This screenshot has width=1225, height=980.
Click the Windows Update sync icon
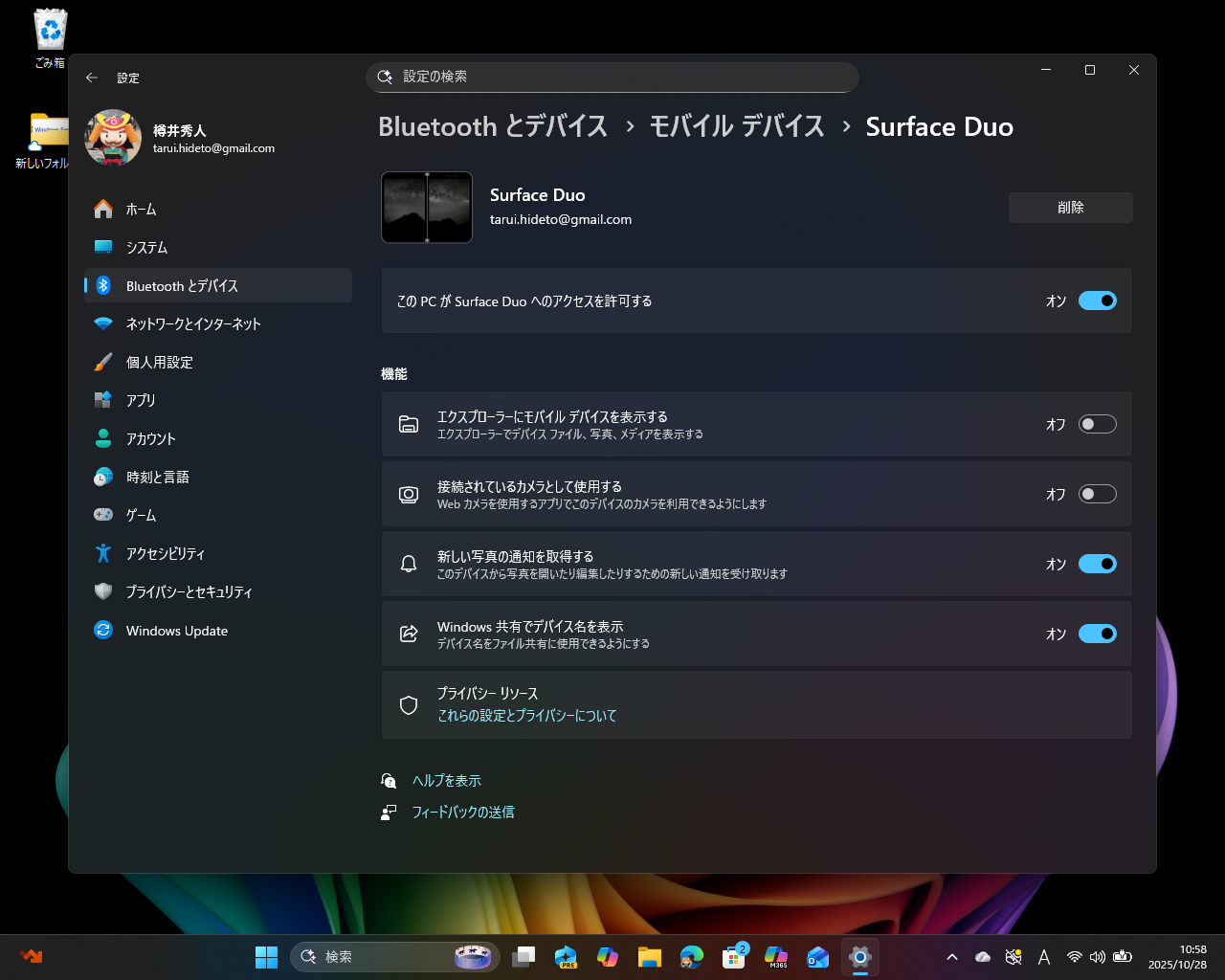tap(103, 630)
